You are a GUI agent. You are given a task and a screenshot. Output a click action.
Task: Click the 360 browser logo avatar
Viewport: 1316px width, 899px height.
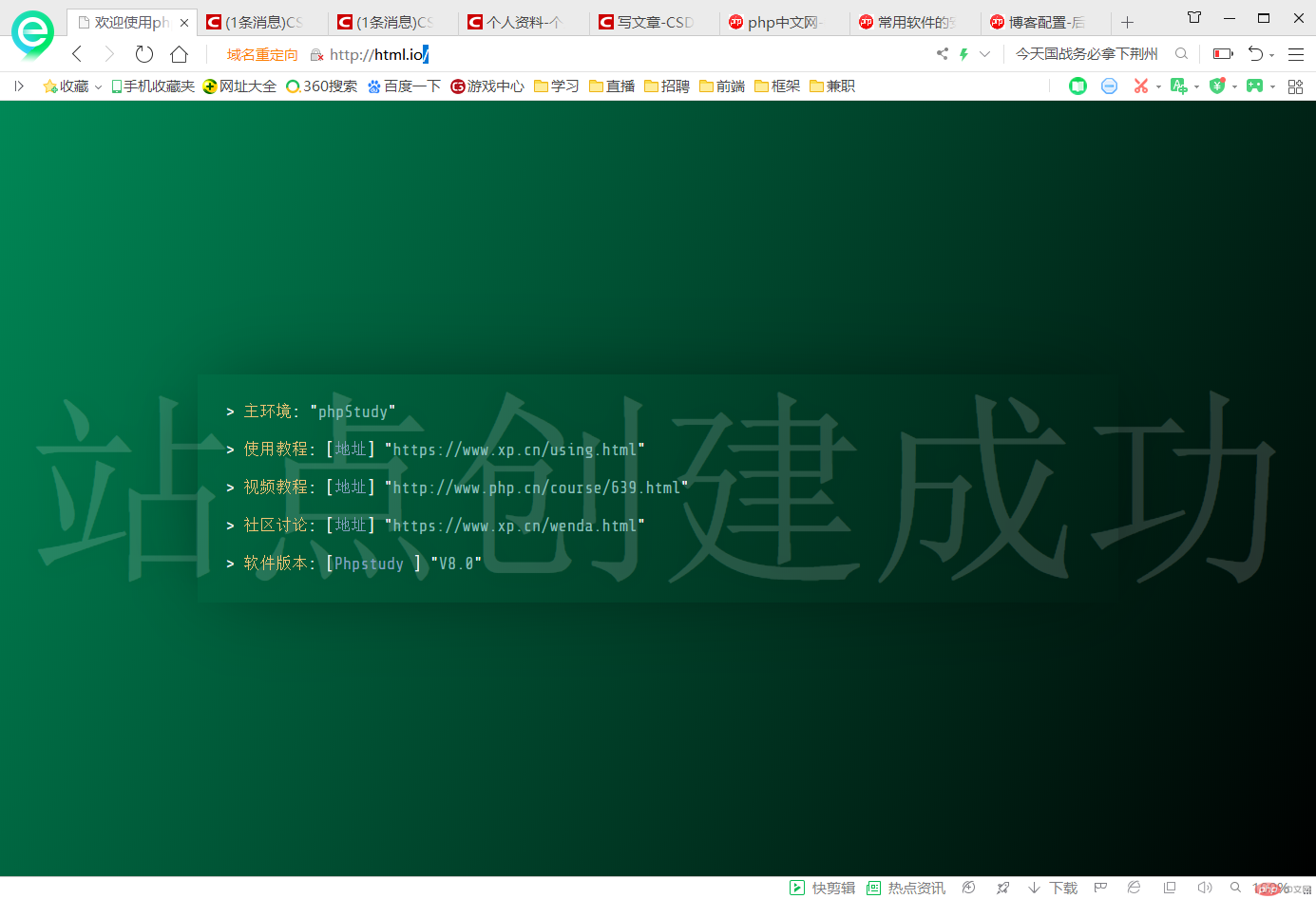pos(32,35)
